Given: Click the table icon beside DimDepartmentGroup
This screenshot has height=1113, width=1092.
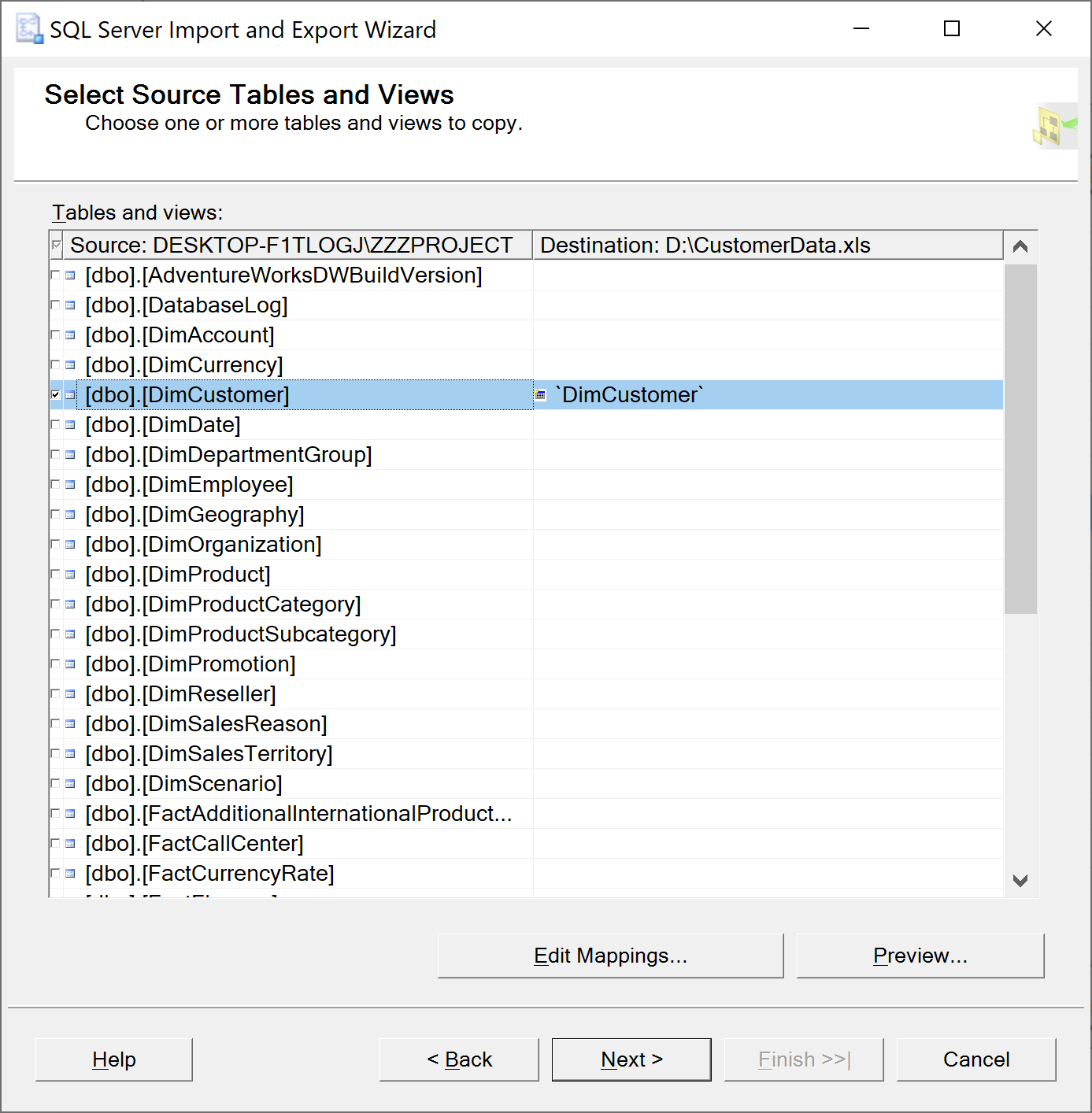Looking at the screenshot, I should pos(70,455).
